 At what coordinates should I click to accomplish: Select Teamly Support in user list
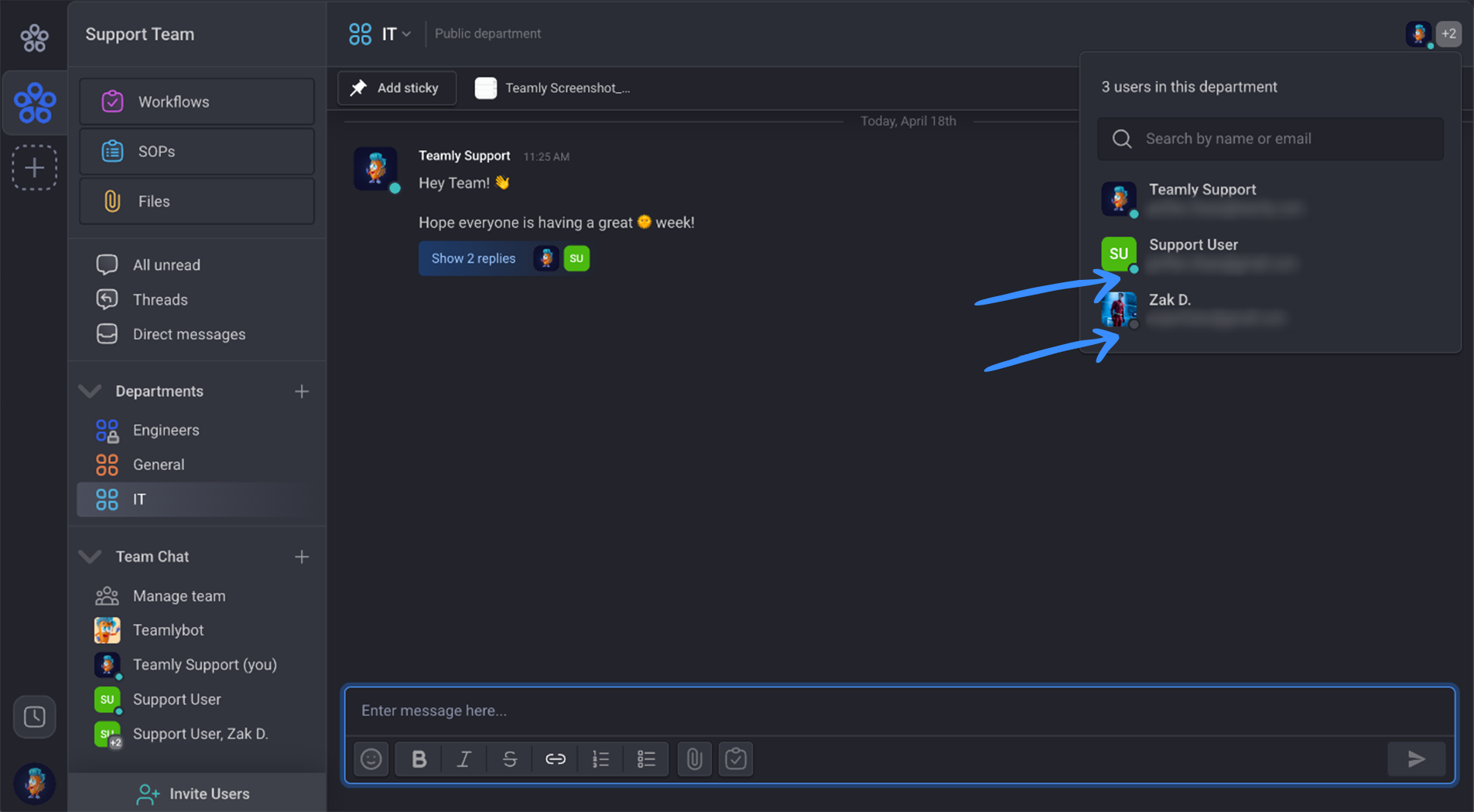point(1271,199)
